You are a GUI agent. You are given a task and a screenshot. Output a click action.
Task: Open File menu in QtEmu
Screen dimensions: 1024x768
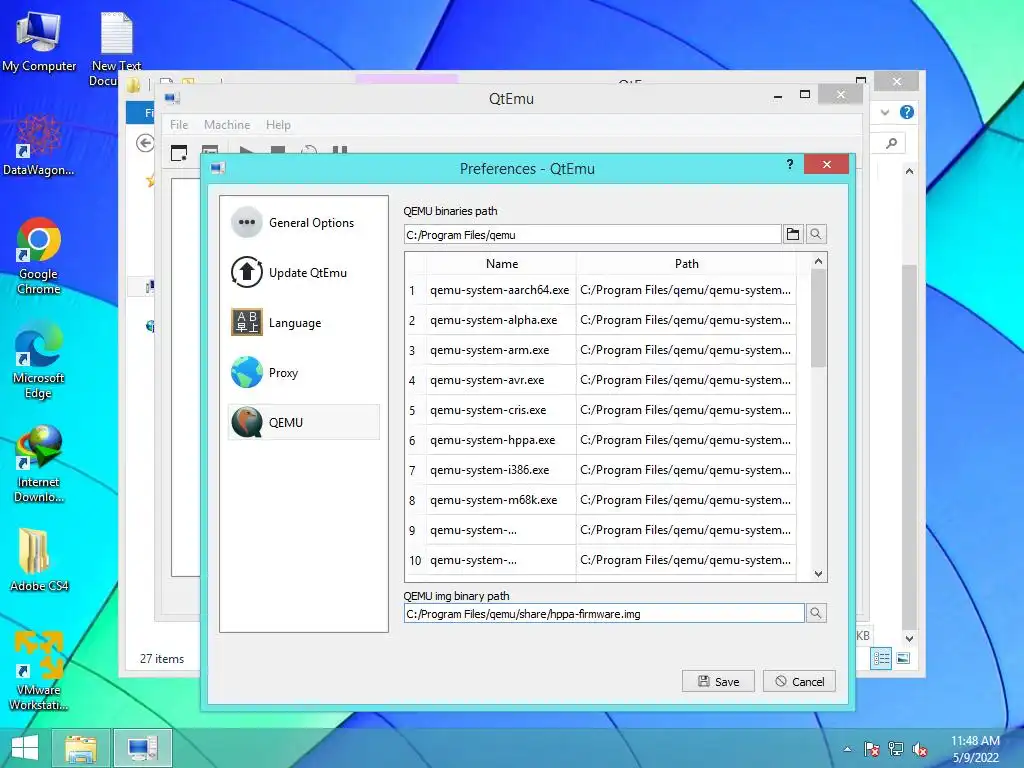tap(179, 125)
